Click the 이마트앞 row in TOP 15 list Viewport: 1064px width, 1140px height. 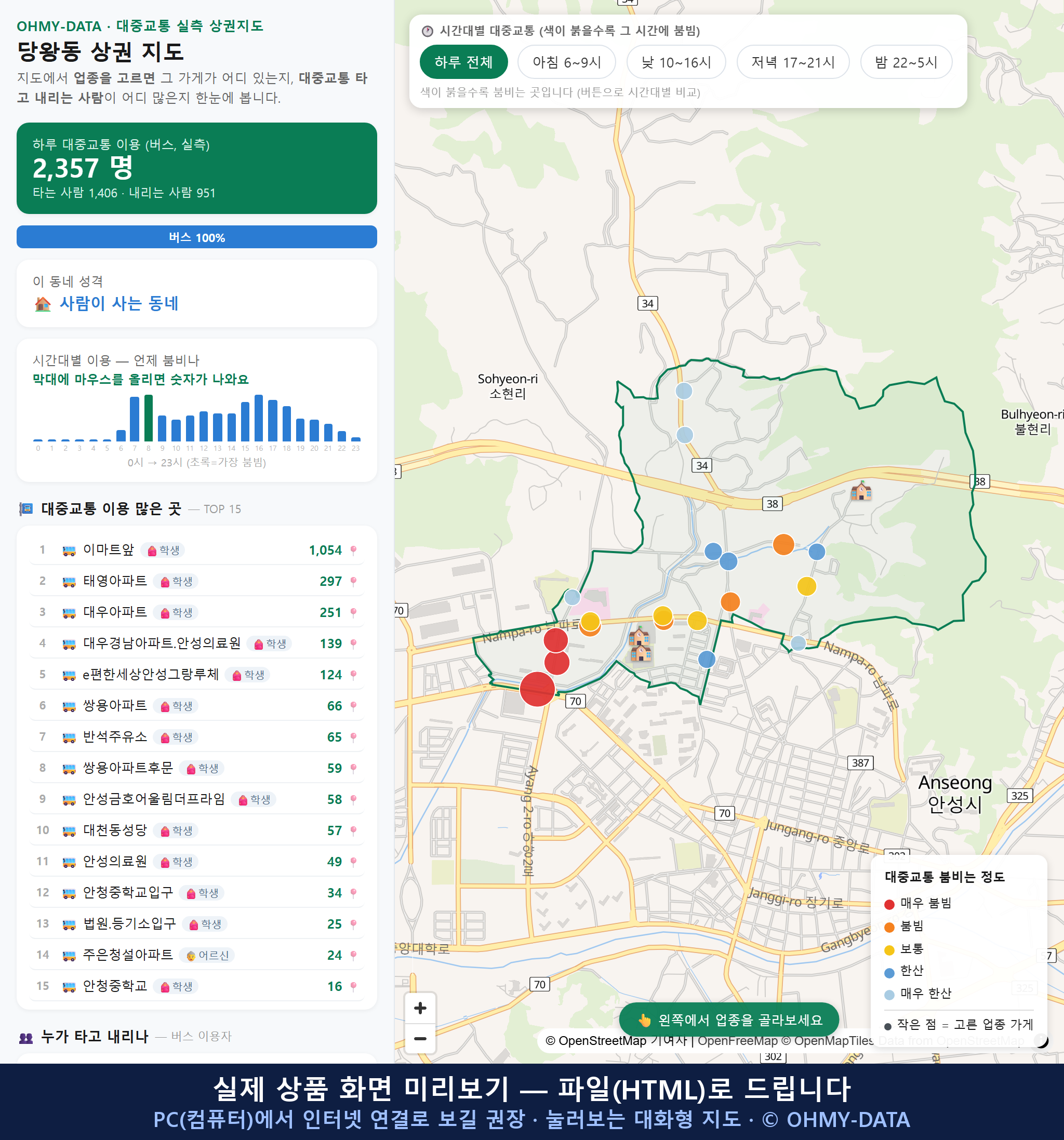(197, 550)
